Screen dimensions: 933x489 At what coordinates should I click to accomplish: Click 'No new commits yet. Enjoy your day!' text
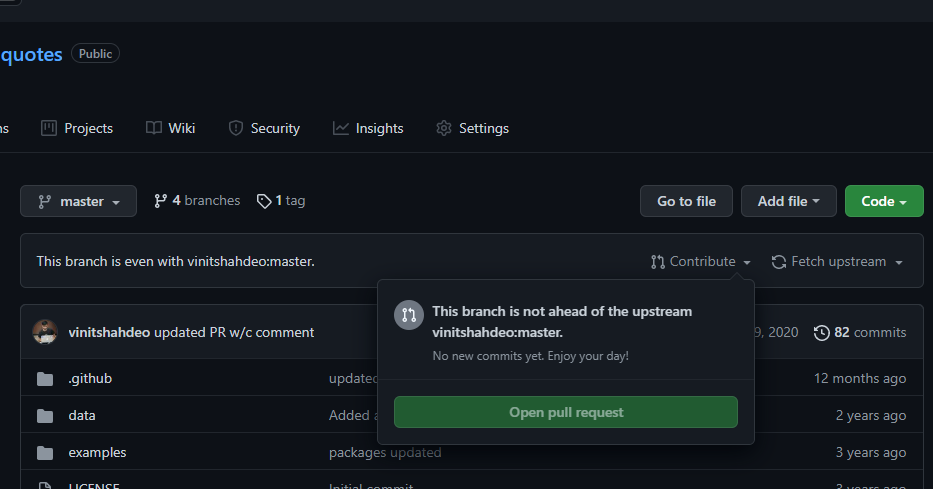point(530,356)
